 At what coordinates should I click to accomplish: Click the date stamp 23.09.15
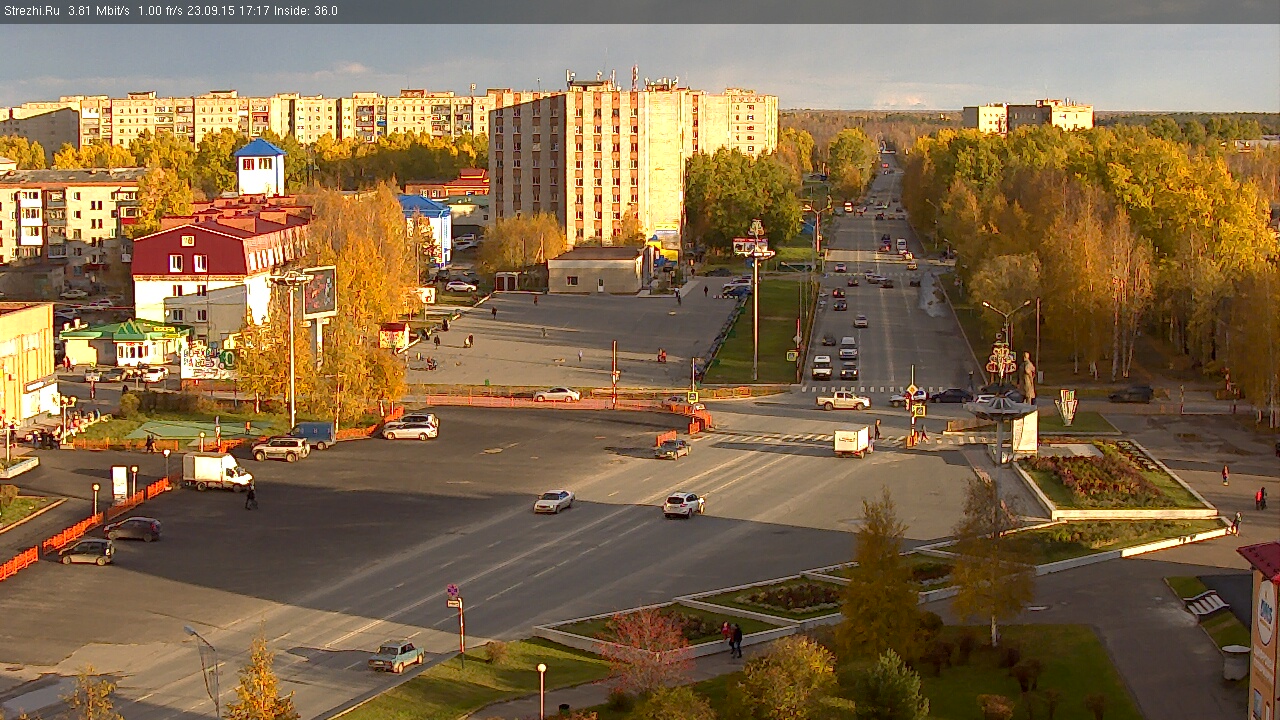[x=213, y=11]
